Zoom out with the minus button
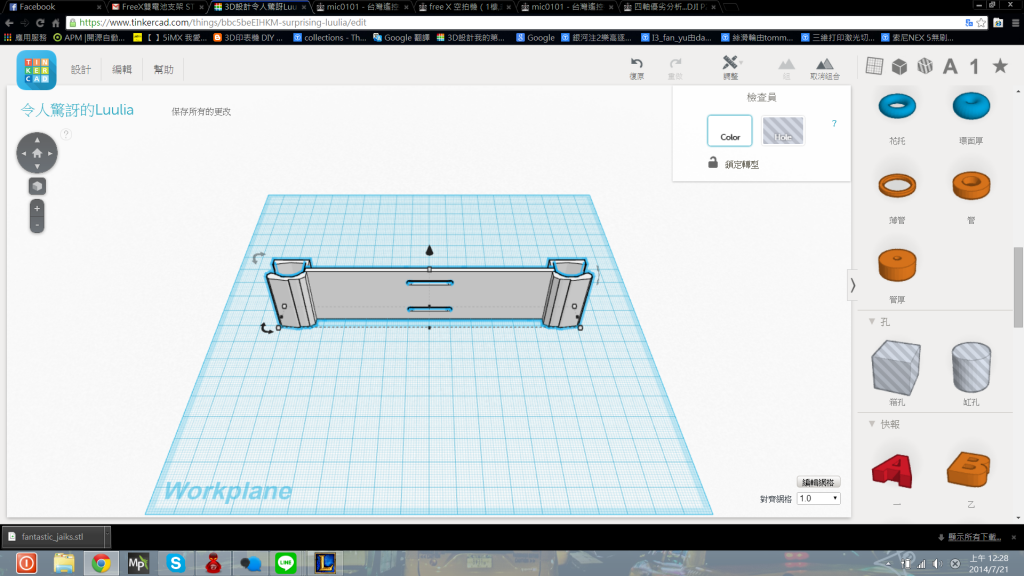 (37, 225)
